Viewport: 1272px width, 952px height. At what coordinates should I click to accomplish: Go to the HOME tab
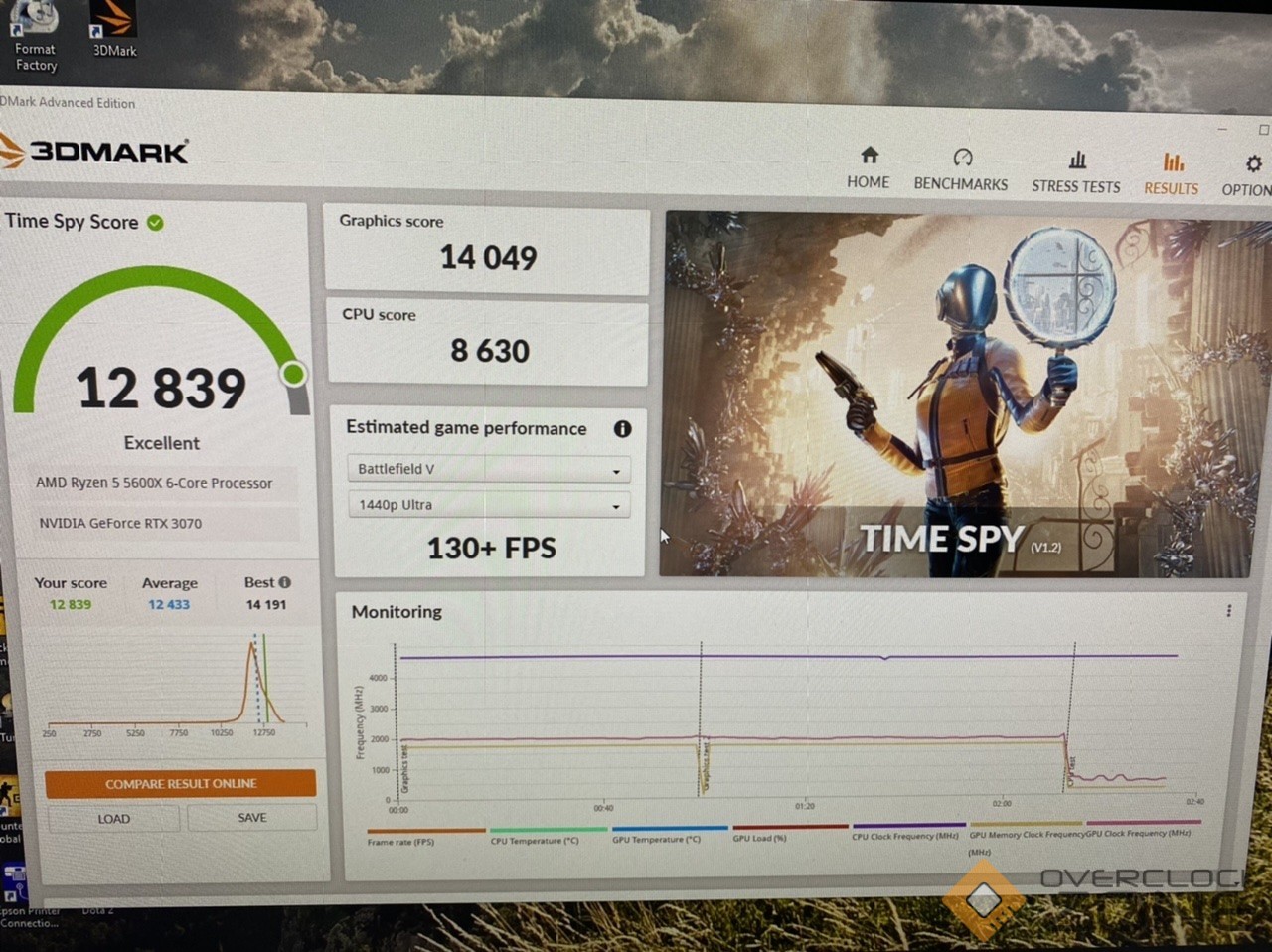pos(868,168)
